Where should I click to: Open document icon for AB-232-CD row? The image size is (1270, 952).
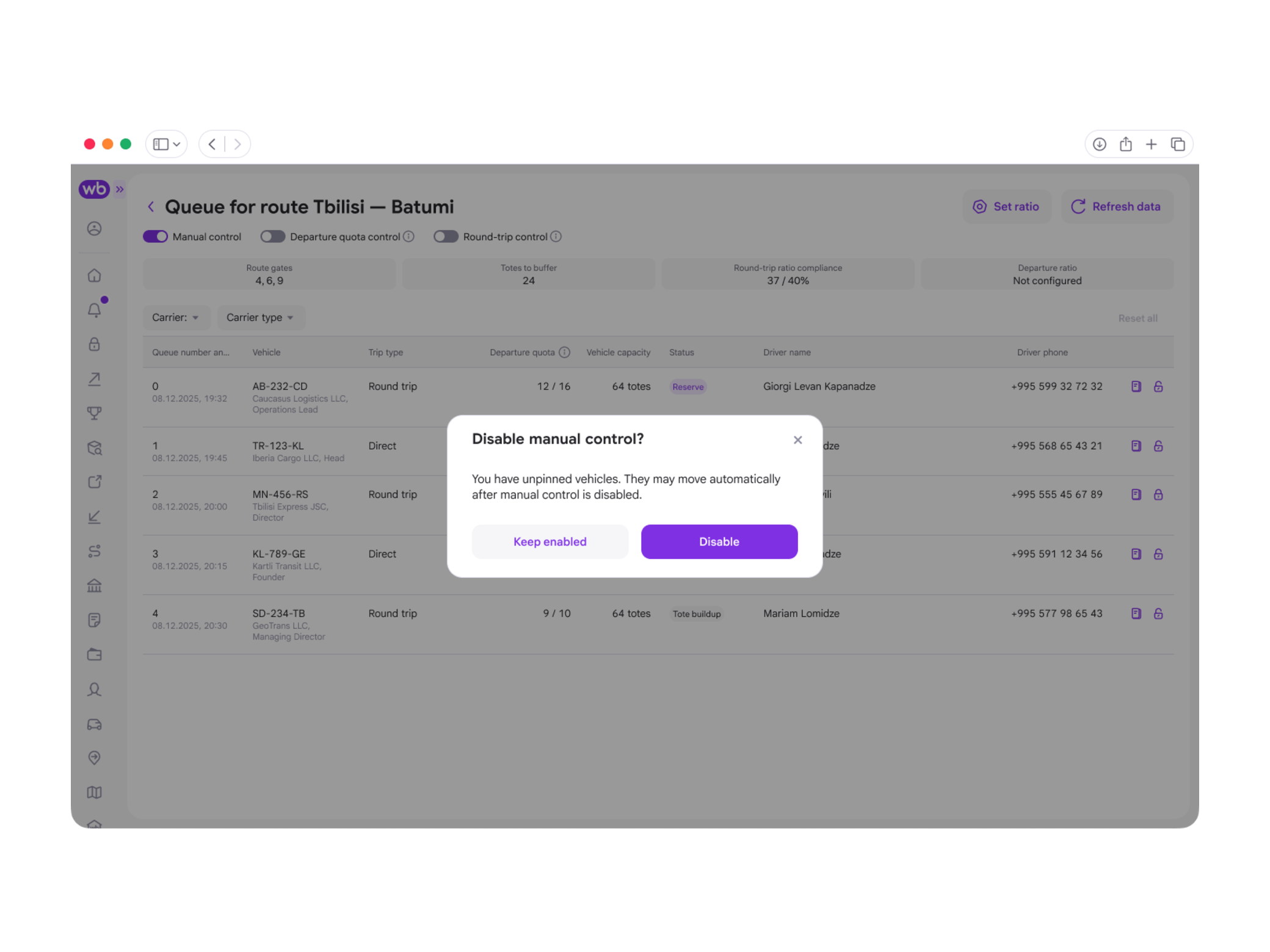pyautogui.click(x=1136, y=386)
